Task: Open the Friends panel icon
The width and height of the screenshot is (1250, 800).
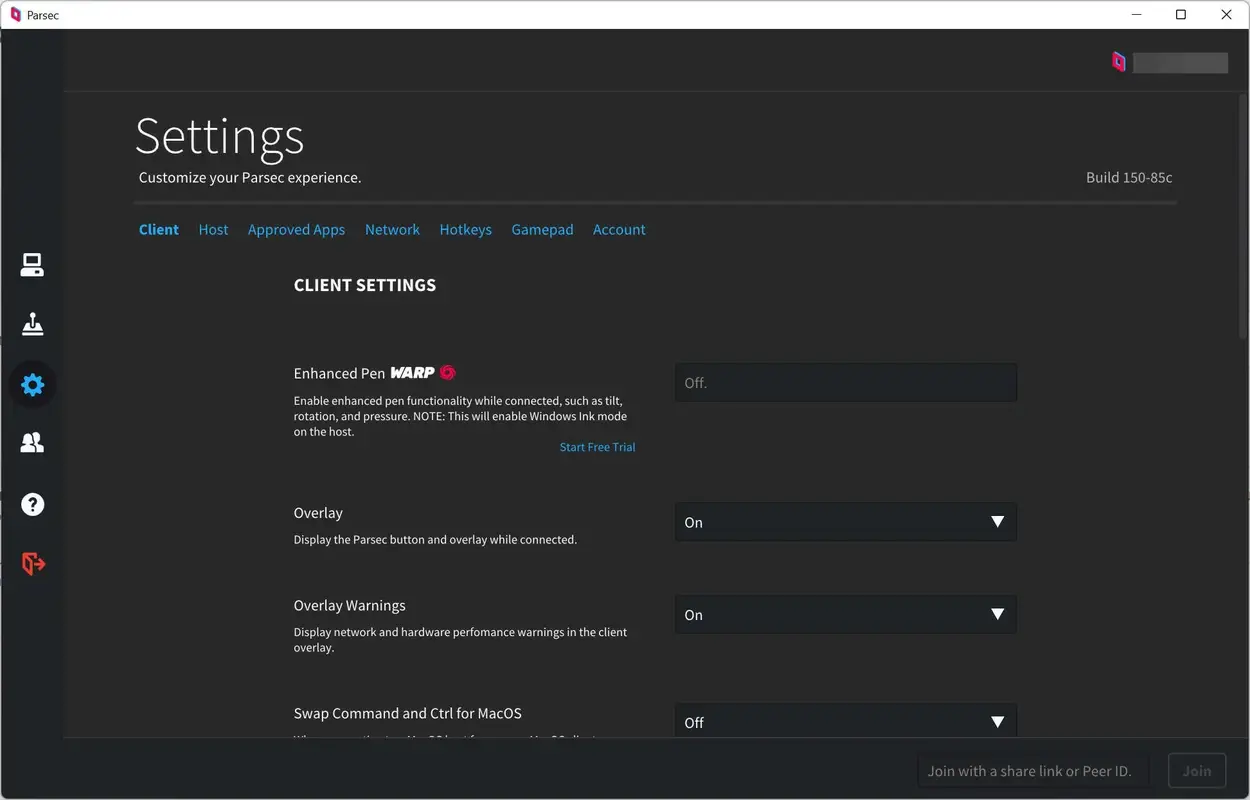Action: (32, 442)
